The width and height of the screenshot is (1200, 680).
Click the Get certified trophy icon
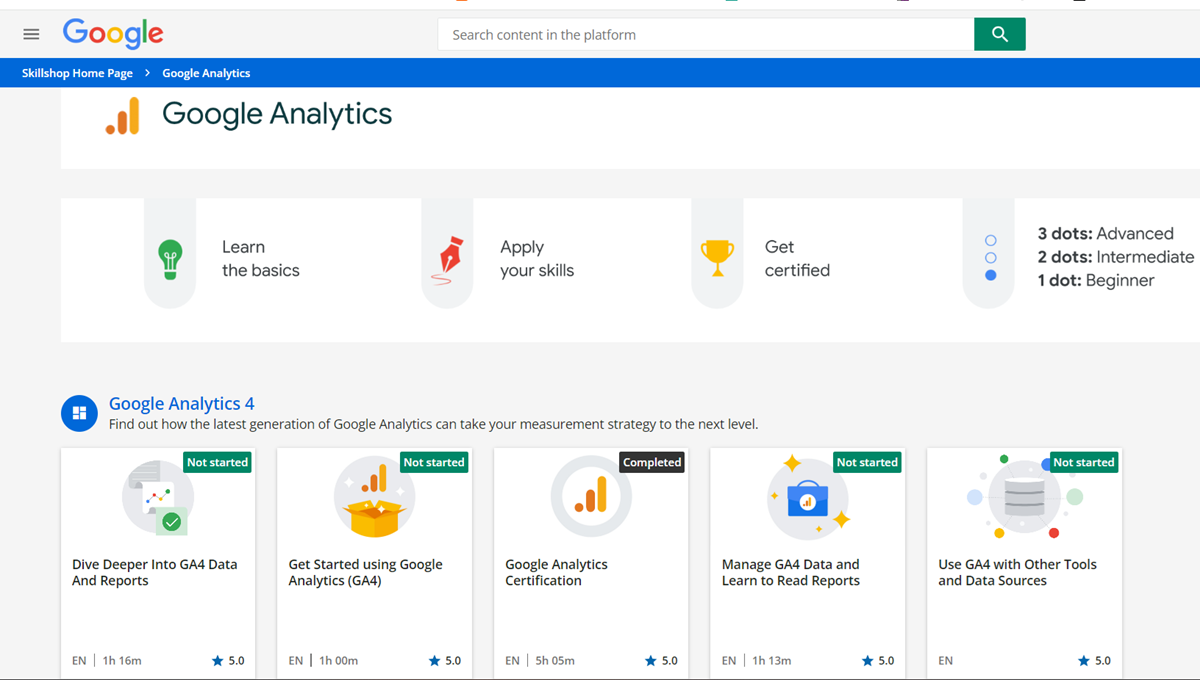(717, 258)
